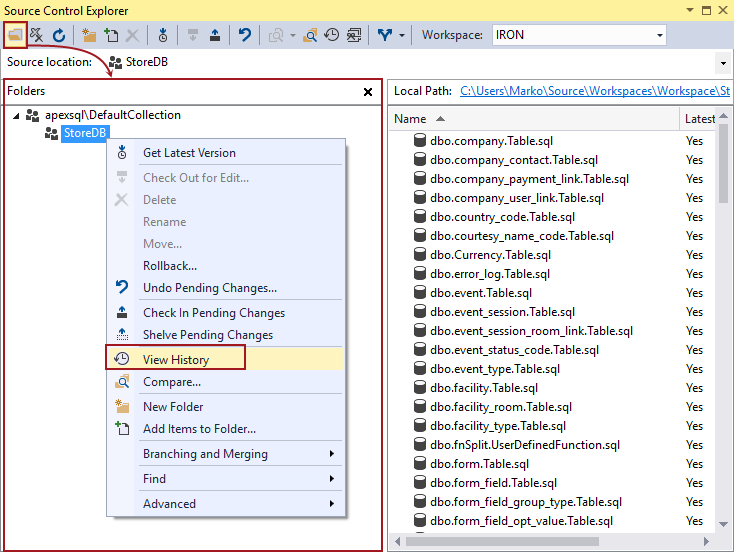Close the Folders pane with X
Screen dimensions: 734x552
(x=367, y=92)
